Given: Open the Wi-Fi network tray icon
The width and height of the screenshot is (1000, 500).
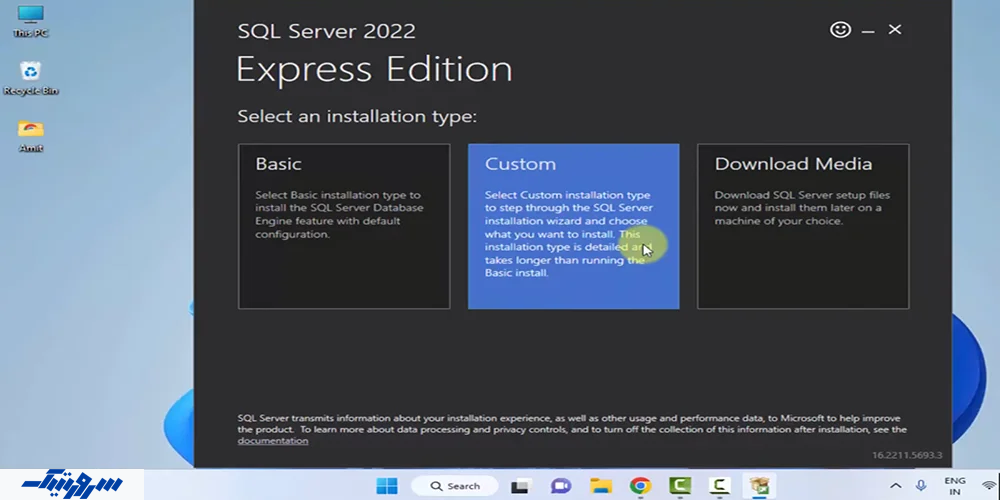Looking at the screenshot, I should pos(990,486).
